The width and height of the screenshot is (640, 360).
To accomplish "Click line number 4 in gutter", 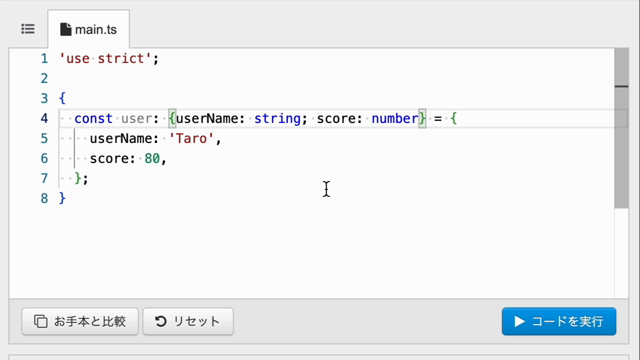I will tap(44, 119).
